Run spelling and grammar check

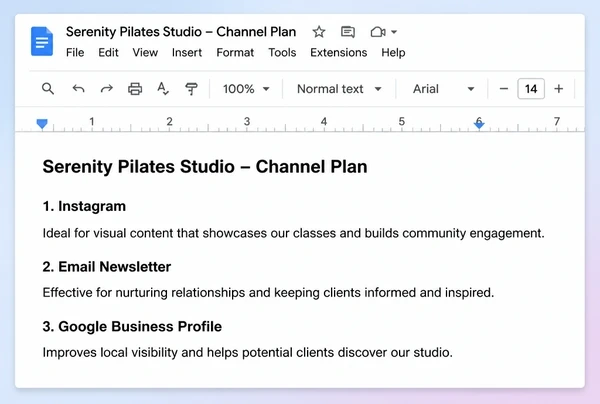pyautogui.click(x=163, y=89)
